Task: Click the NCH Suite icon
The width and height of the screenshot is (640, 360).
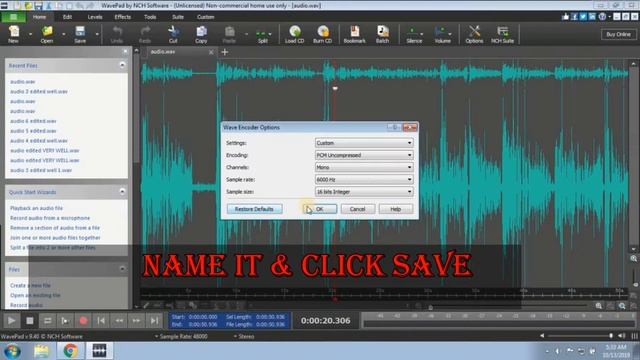Action: click(502, 34)
